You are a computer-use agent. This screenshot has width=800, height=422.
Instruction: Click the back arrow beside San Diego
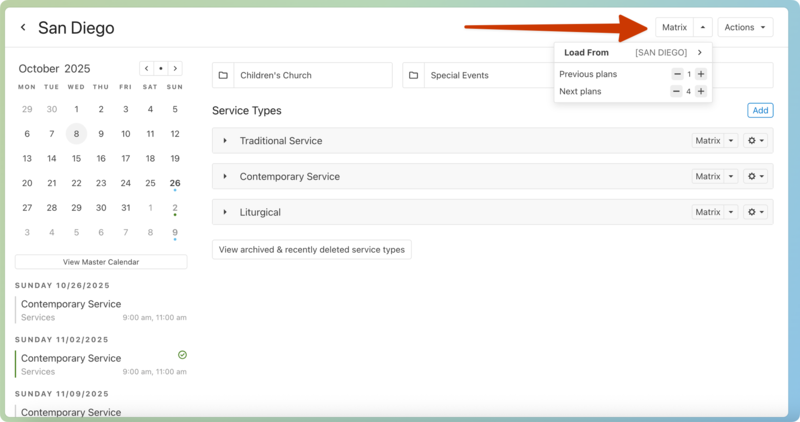point(23,28)
